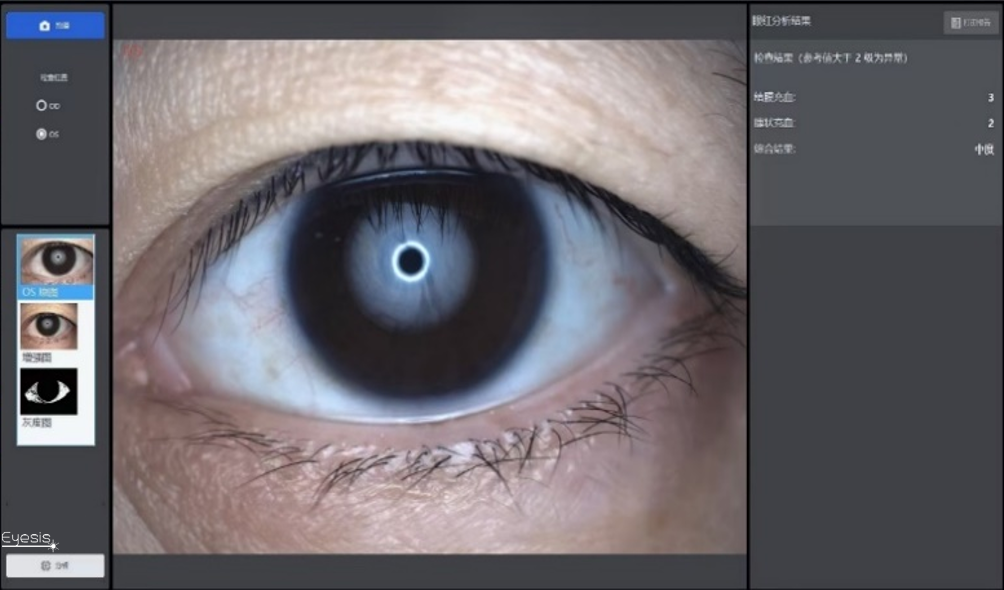The height and width of the screenshot is (590, 1004).
Task: Select the OS eye radio button
Action: pyautogui.click(x=42, y=134)
